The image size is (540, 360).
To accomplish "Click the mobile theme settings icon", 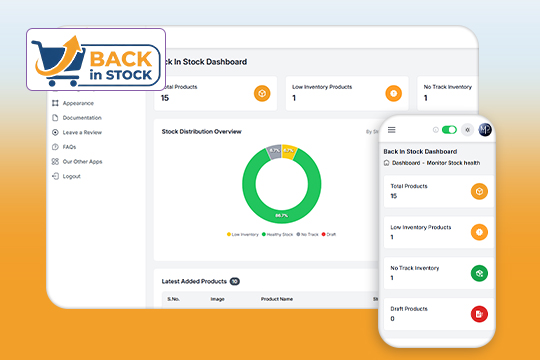I will click(467, 130).
